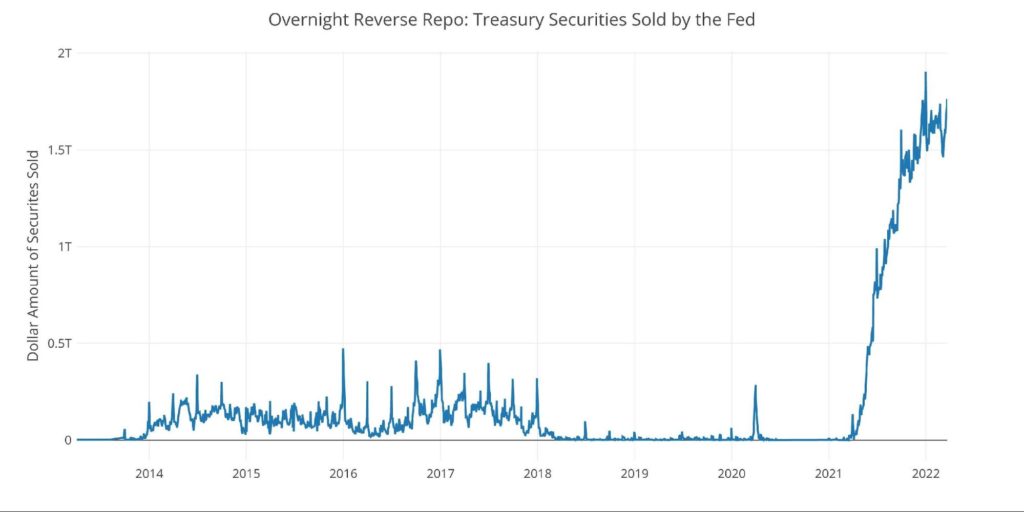This screenshot has height=512, width=1024.
Task: Click the 2022 x-axis label
Action: [925, 473]
